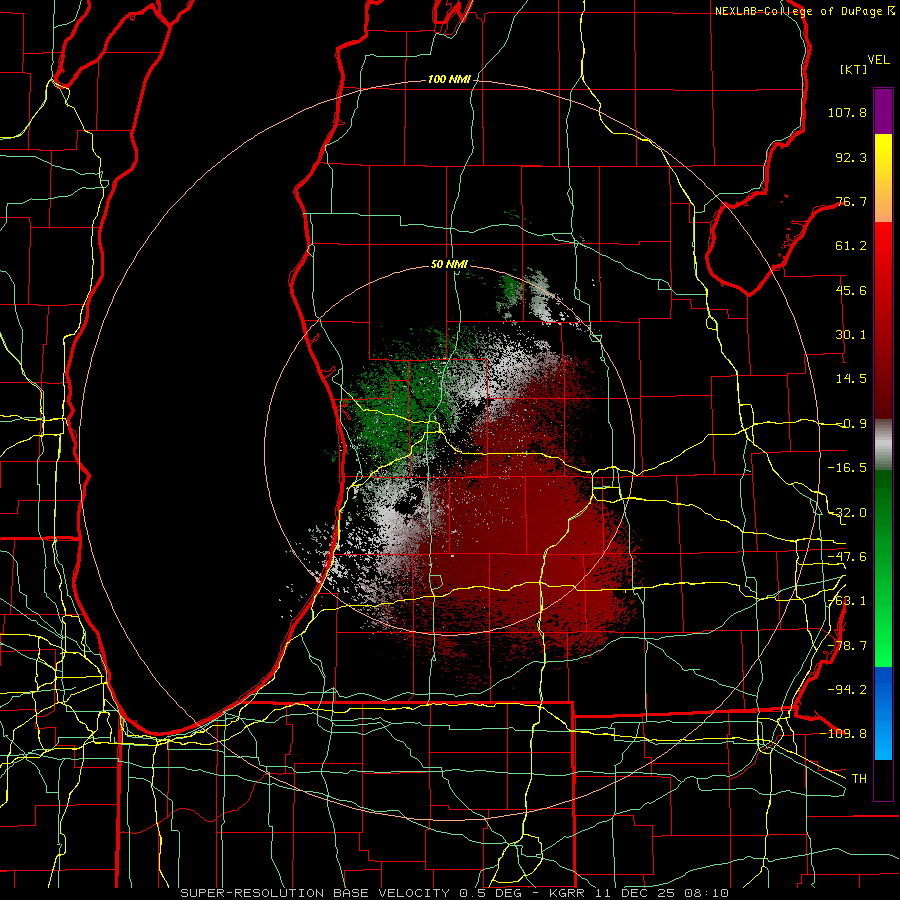This screenshot has height=900, width=900.
Task: Pick the yellow-orange segment of the velocity color bar
Action: tap(883, 178)
